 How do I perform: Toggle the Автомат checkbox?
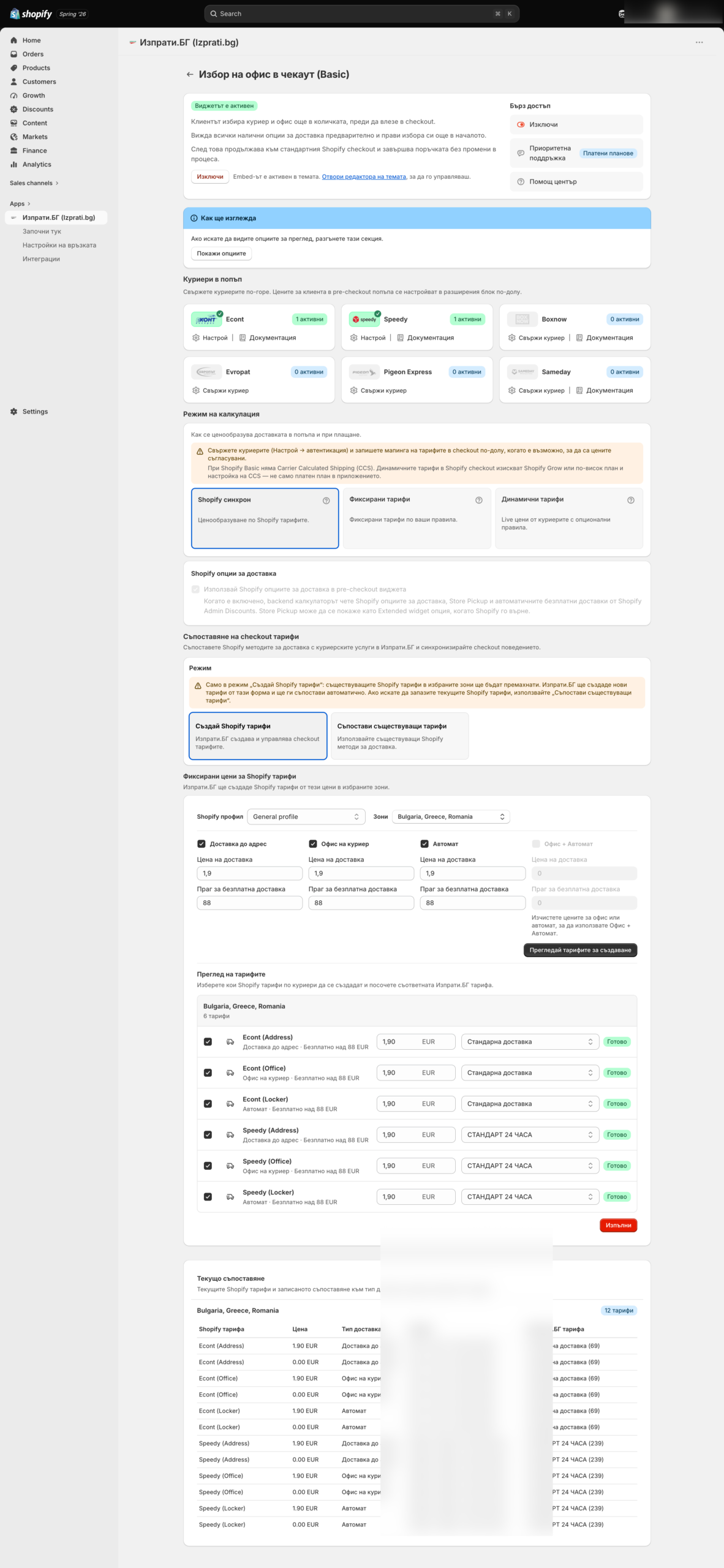point(424,844)
